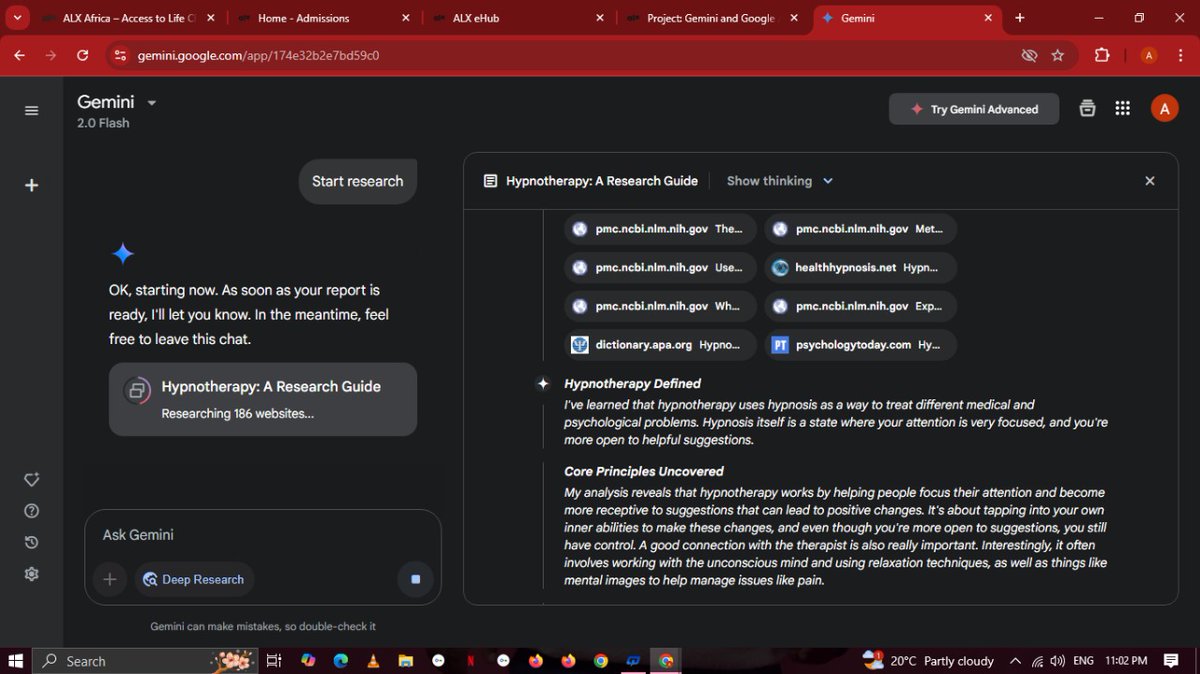Open Settings gear in Gemini sidebar
The width and height of the screenshot is (1200, 674).
pyautogui.click(x=32, y=574)
